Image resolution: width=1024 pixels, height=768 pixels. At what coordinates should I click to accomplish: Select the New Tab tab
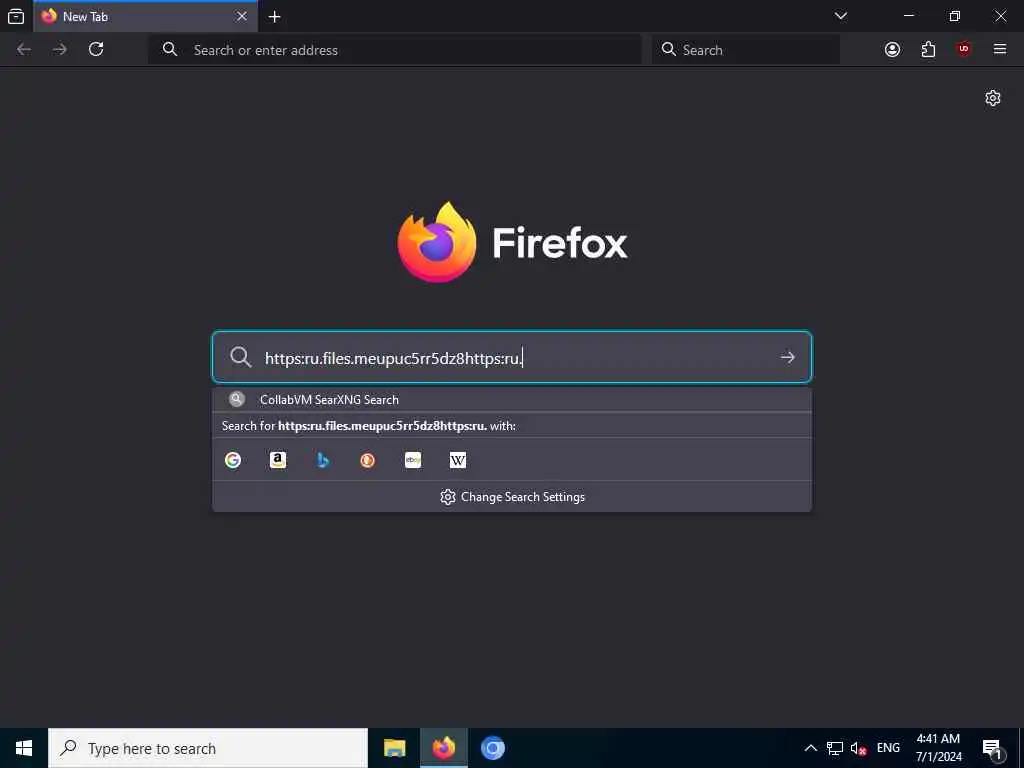(x=145, y=16)
